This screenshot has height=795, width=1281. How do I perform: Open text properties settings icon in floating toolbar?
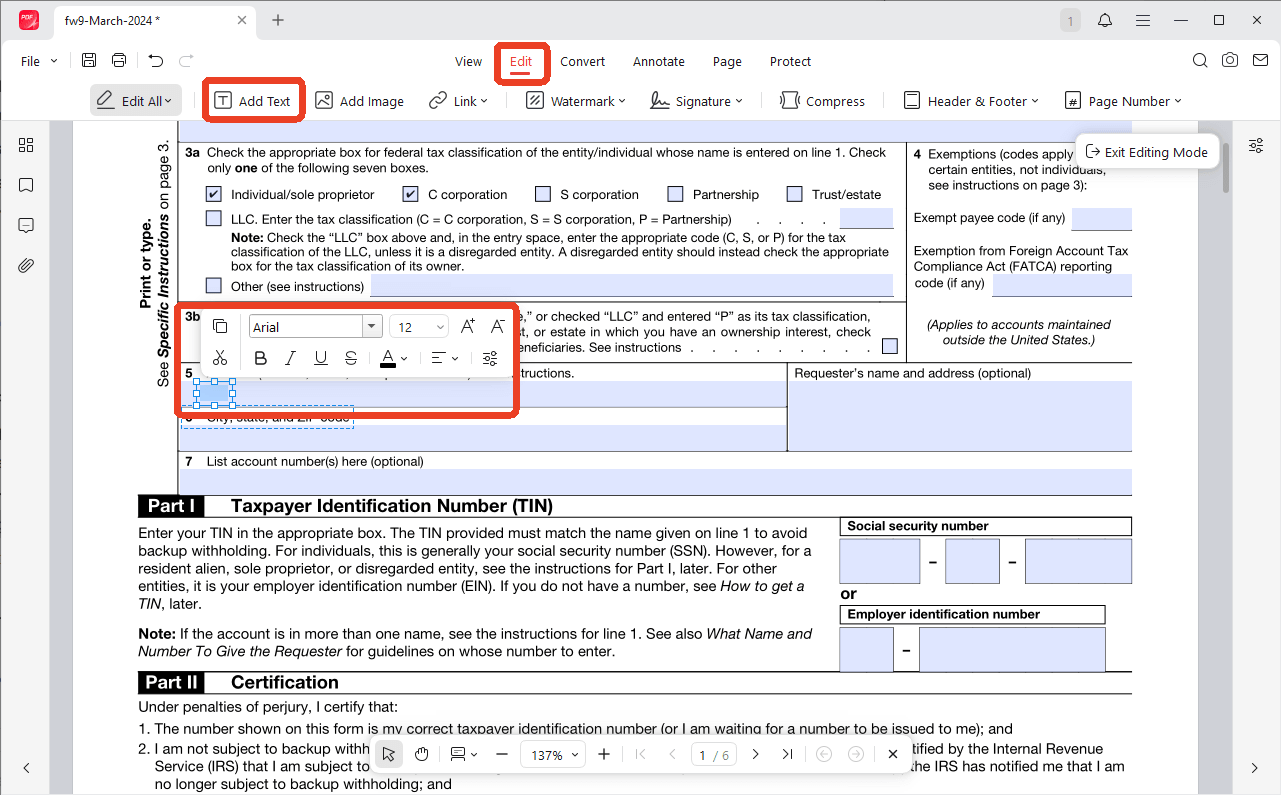(490, 358)
